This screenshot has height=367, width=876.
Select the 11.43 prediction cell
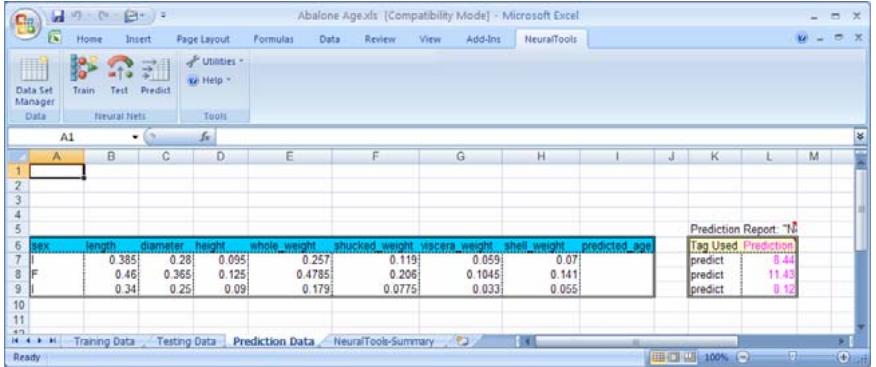(769, 274)
